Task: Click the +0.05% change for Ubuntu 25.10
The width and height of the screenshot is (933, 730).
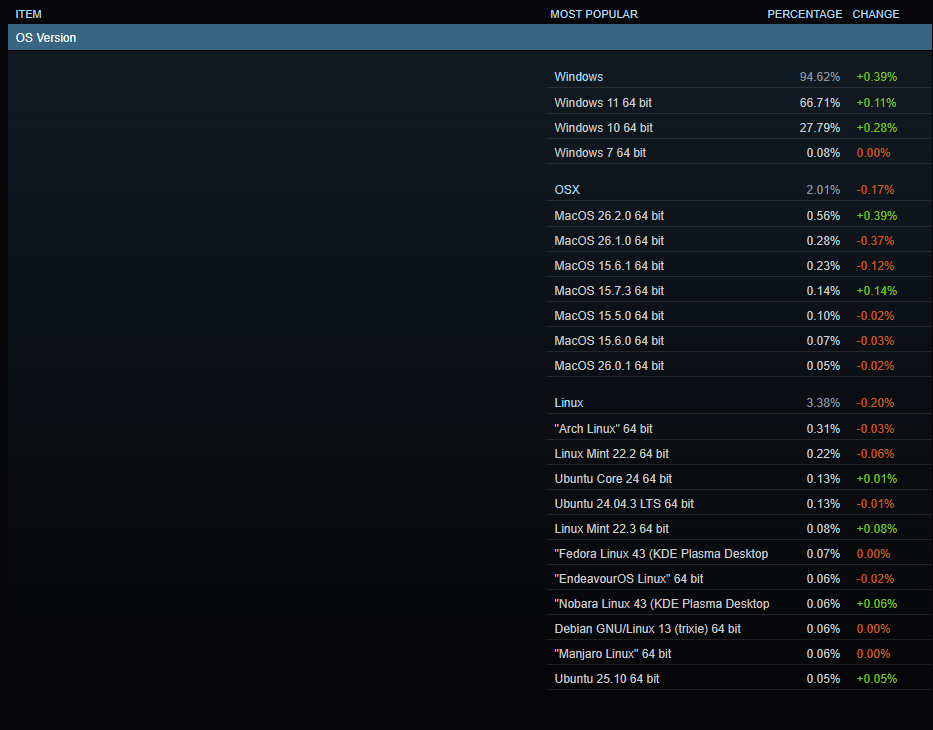Action: pos(876,679)
